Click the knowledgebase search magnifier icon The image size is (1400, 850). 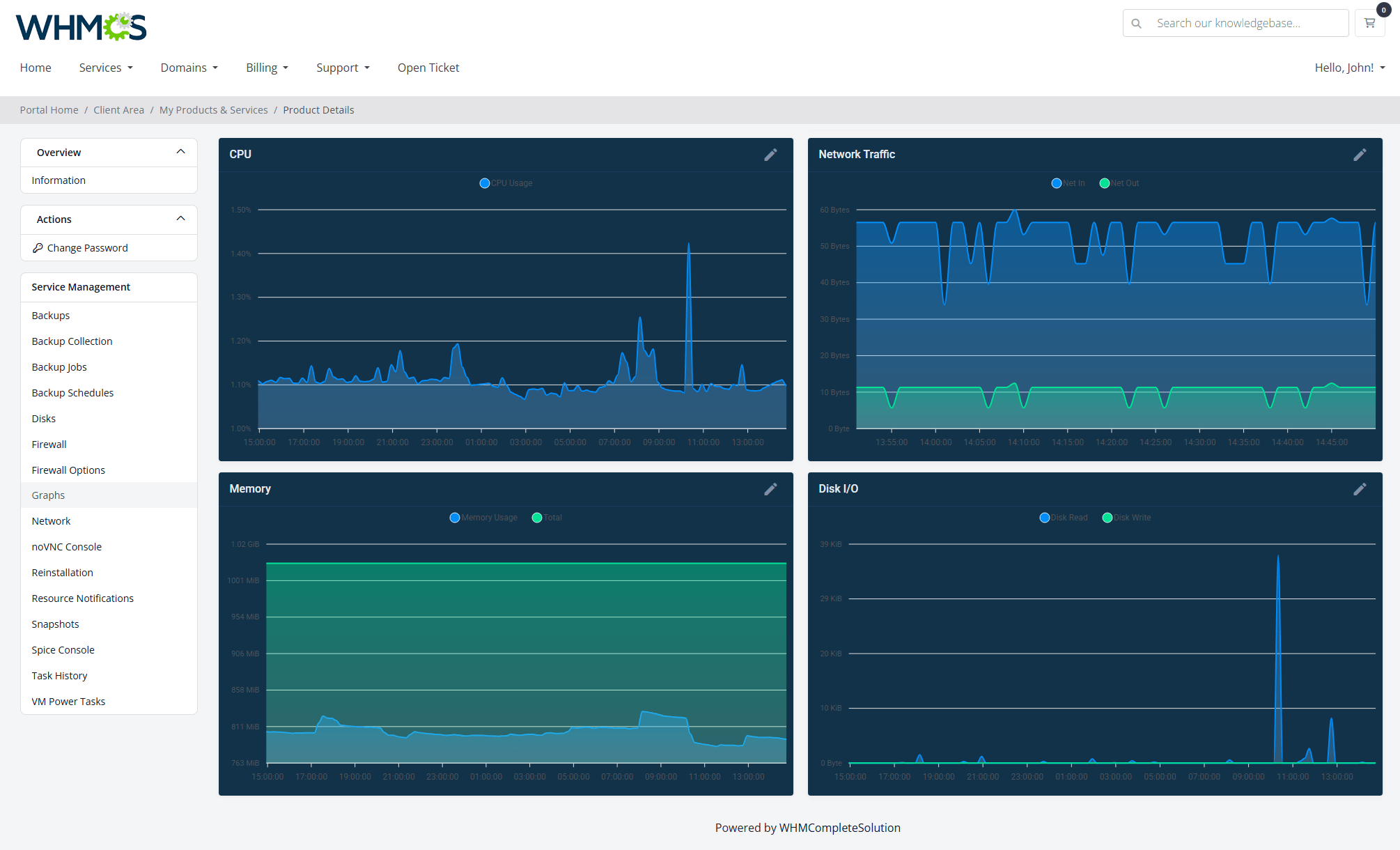point(1136,23)
